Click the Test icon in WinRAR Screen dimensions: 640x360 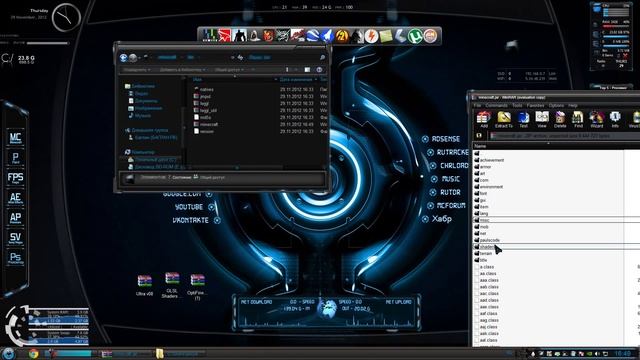523,119
